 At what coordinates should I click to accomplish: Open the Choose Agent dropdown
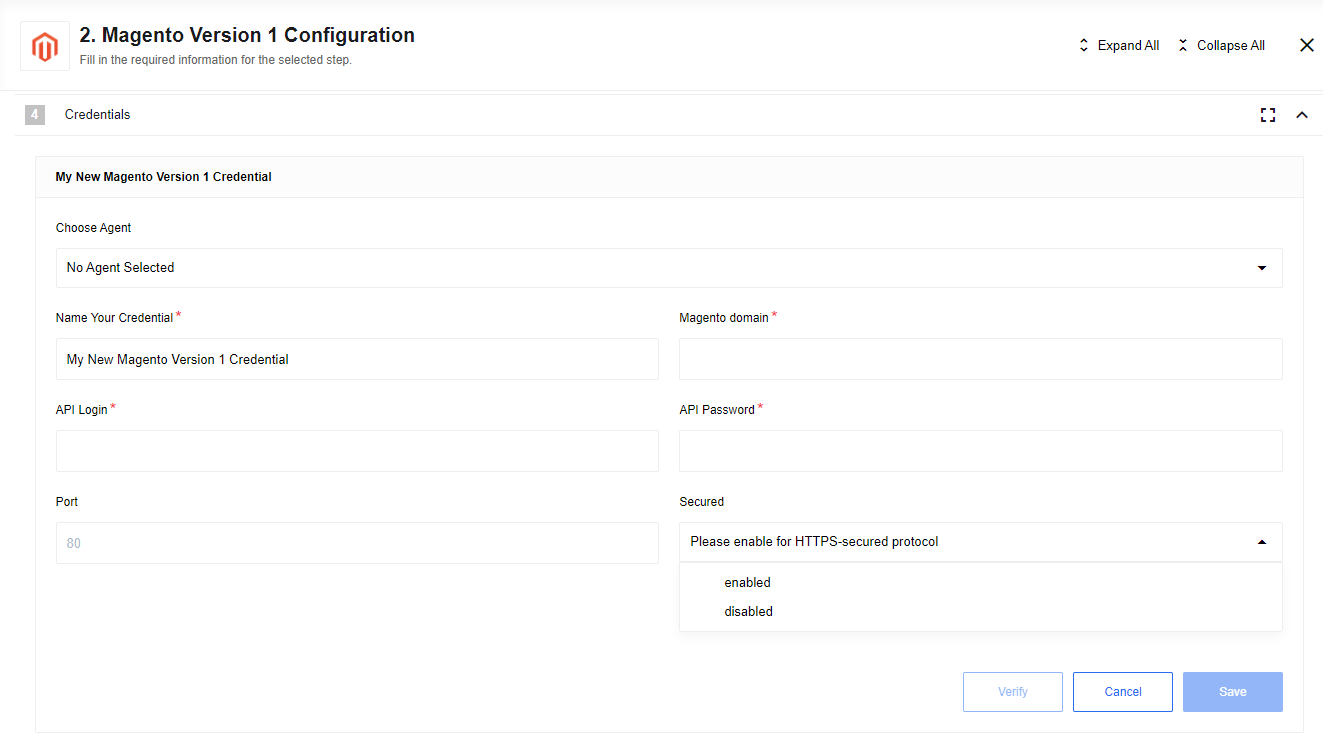click(x=669, y=268)
